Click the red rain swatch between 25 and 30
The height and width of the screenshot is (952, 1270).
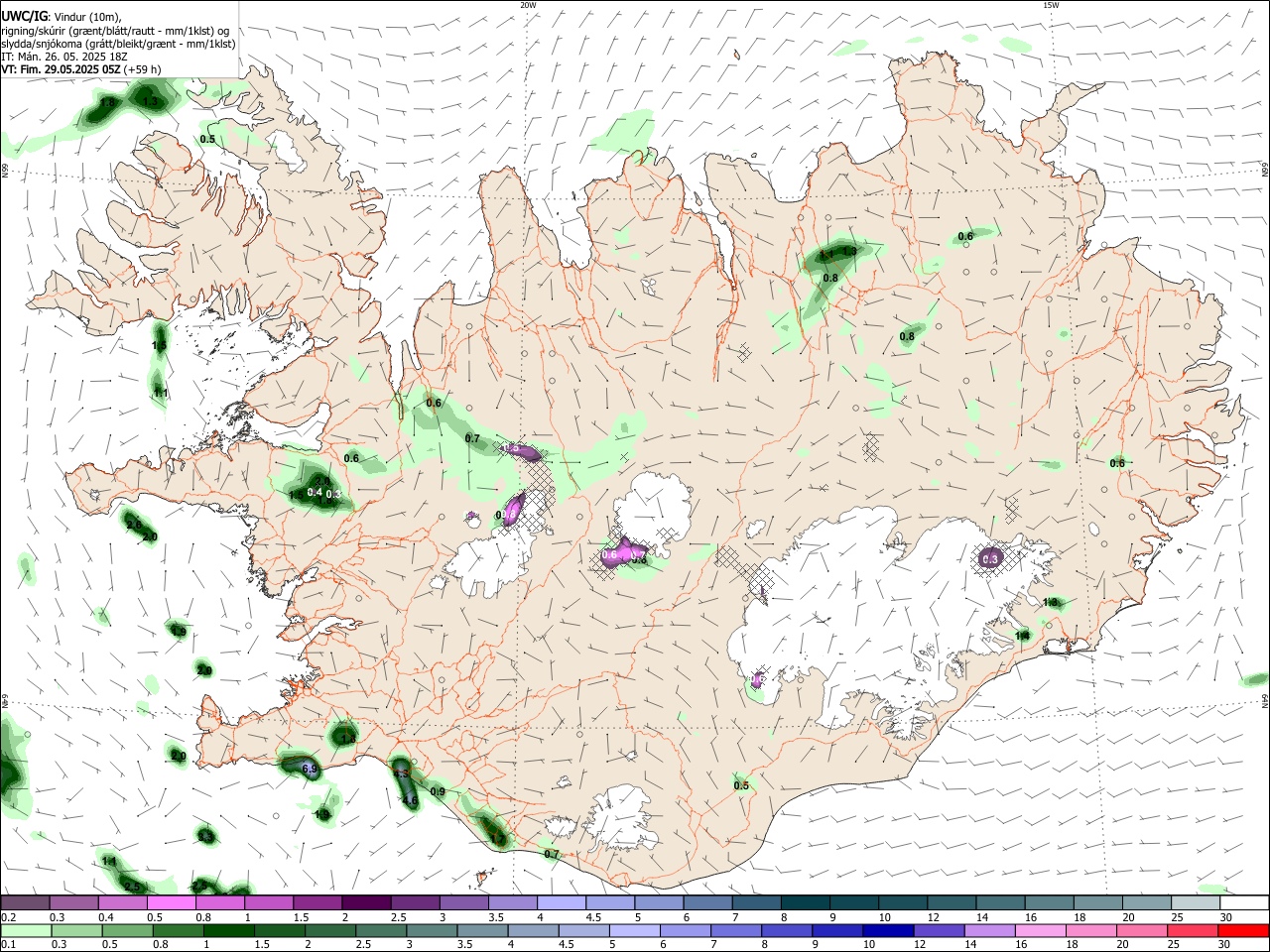1195,930
